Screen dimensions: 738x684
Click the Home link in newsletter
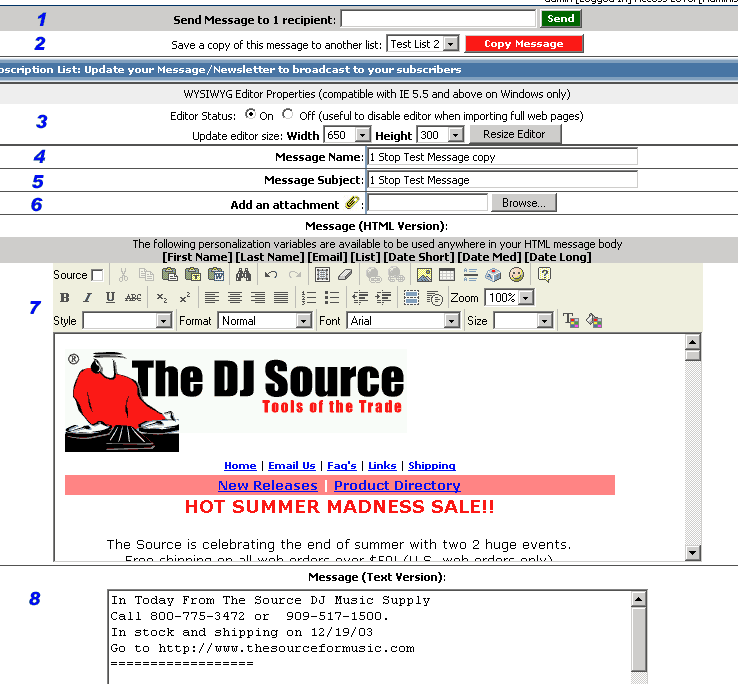click(x=240, y=466)
